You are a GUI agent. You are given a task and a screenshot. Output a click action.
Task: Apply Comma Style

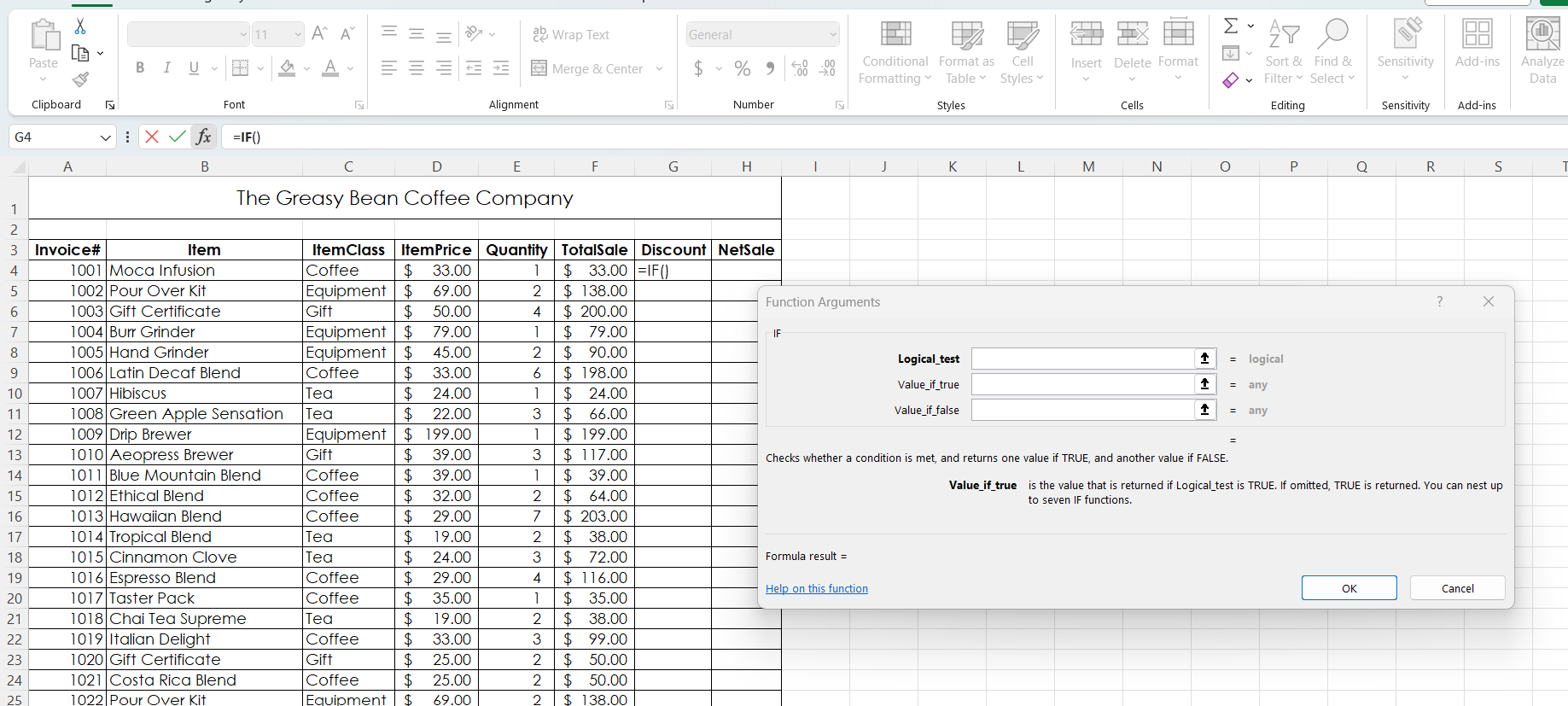770,68
